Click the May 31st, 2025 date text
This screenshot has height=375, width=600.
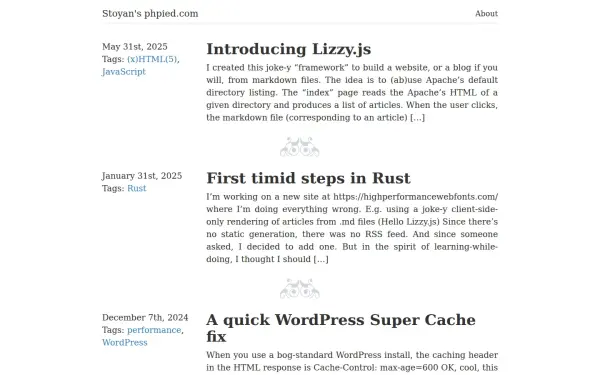135,47
